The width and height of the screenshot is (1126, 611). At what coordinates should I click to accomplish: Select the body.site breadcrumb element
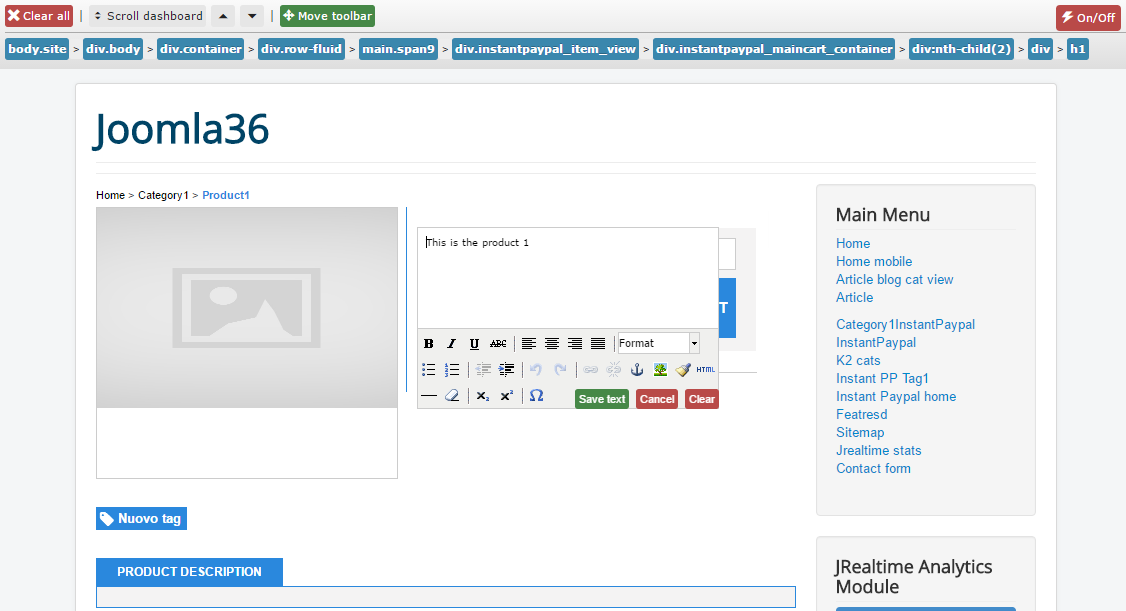pos(37,49)
